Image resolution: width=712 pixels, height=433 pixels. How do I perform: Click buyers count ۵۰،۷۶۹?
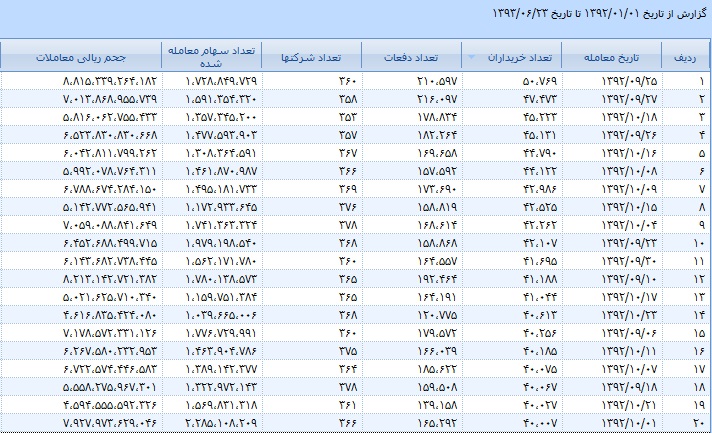tap(539, 81)
